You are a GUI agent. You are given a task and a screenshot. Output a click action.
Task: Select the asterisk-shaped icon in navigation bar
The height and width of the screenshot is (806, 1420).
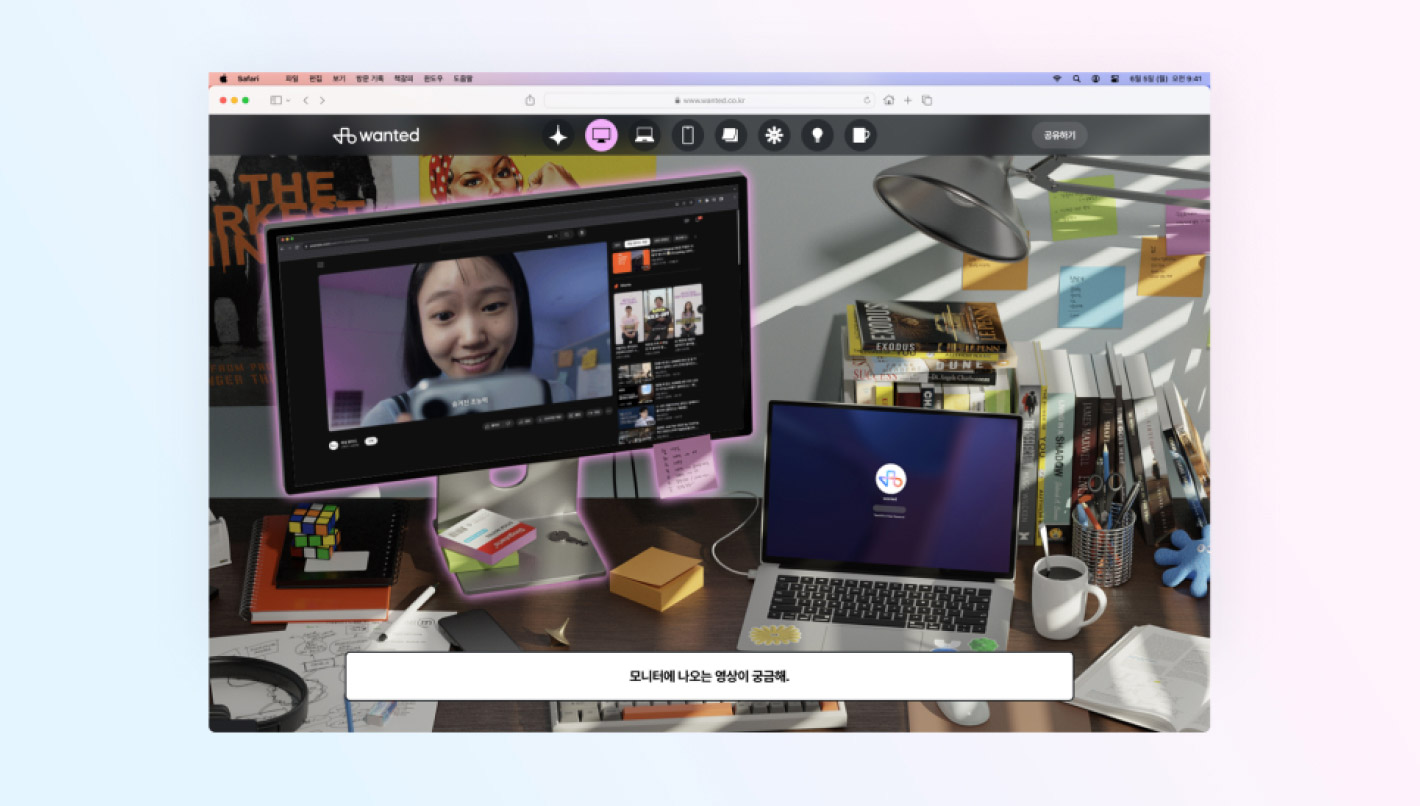click(x=774, y=135)
